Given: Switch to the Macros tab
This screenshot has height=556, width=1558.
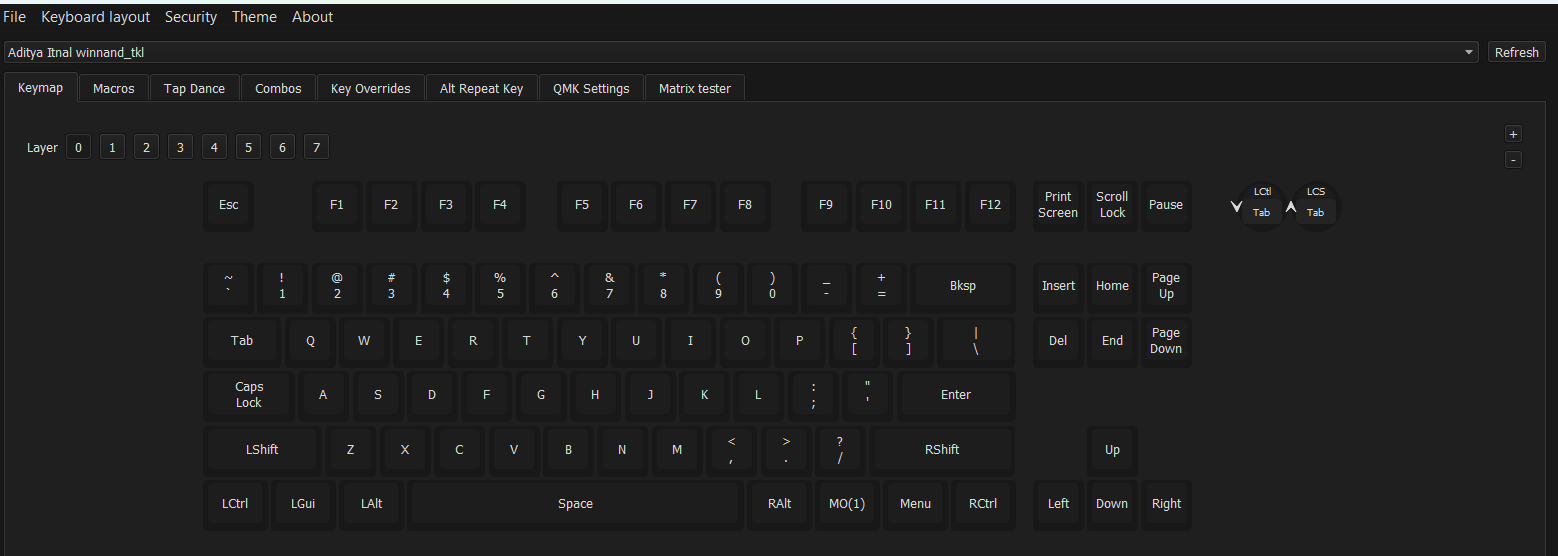Looking at the screenshot, I should [114, 88].
